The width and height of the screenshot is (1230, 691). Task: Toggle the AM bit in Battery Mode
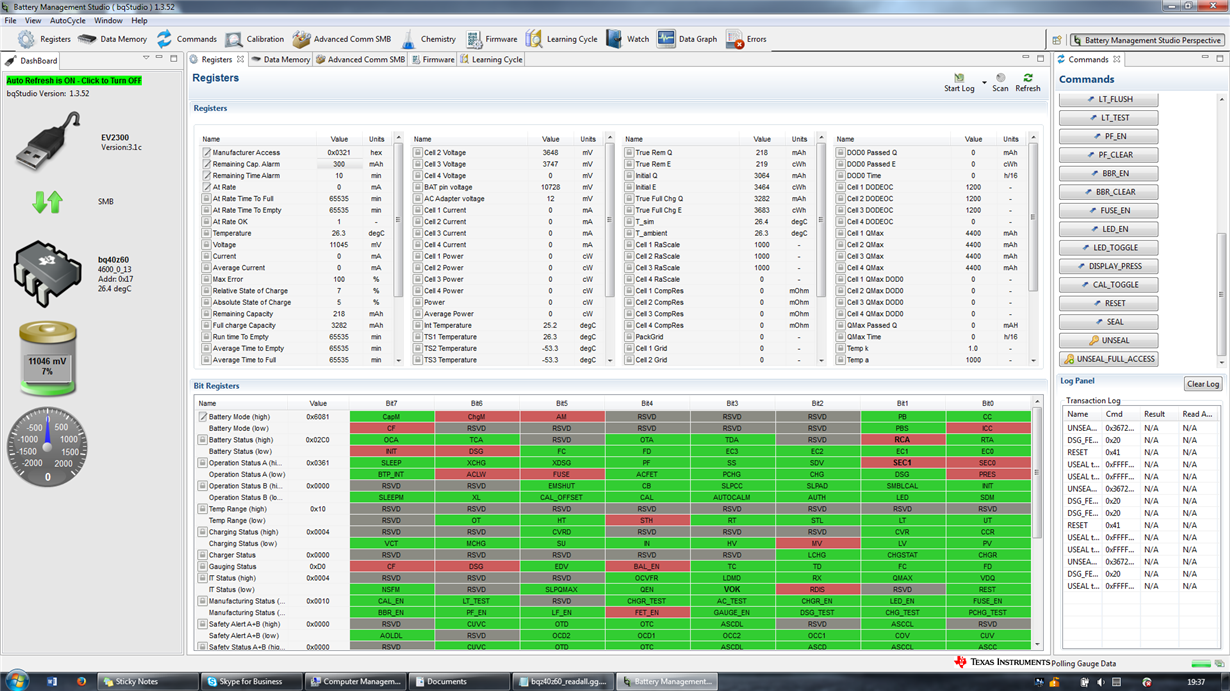[561, 417]
